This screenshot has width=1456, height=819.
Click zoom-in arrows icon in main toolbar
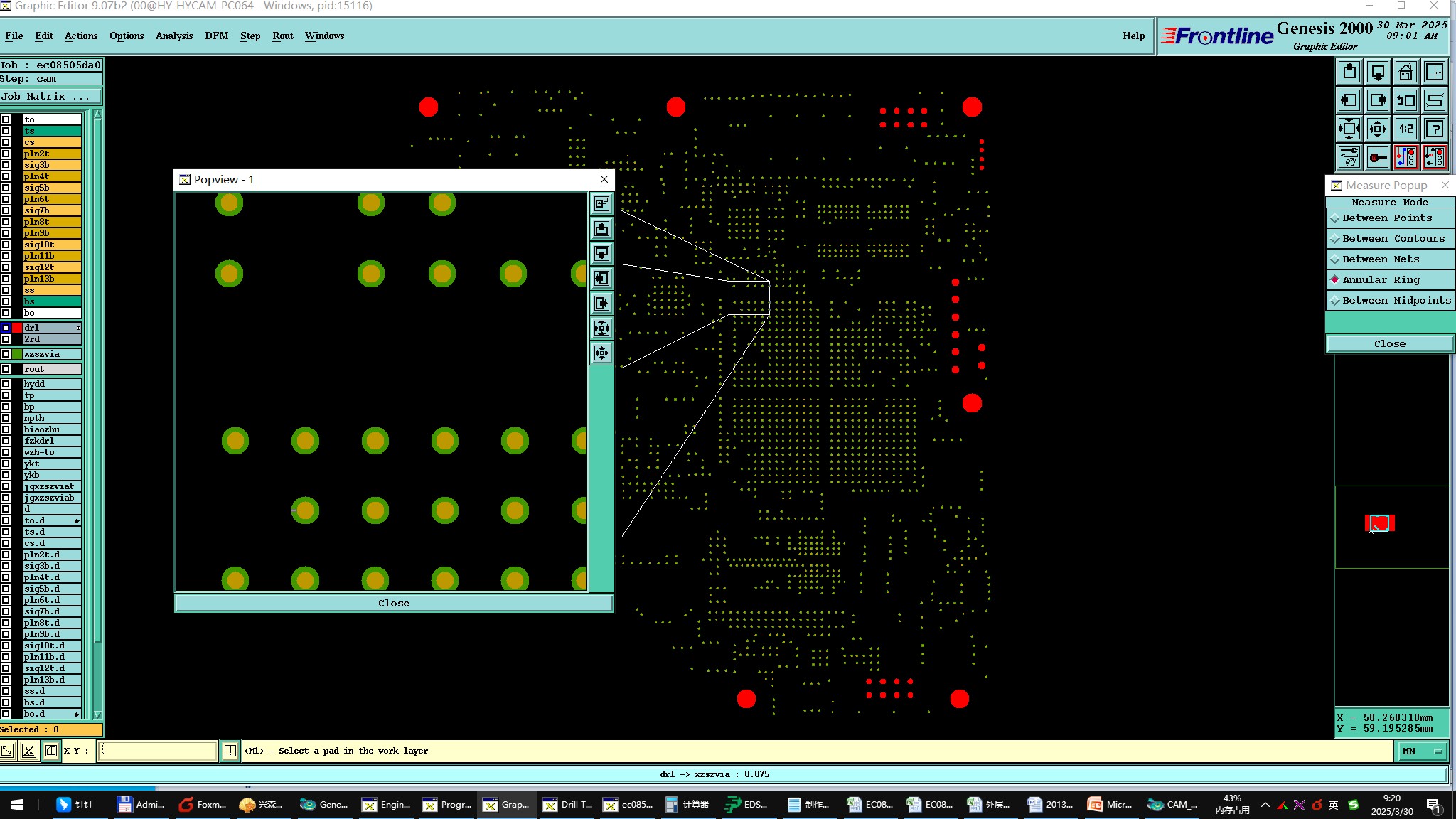pos(1349,129)
